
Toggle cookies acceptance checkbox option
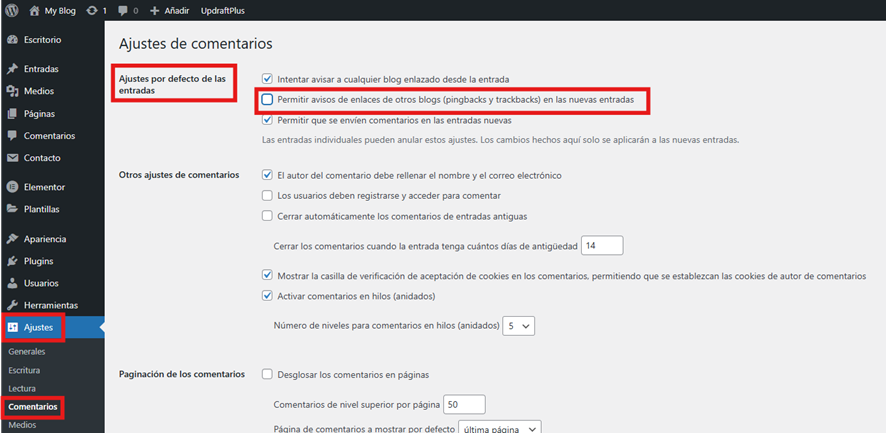click(x=267, y=275)
